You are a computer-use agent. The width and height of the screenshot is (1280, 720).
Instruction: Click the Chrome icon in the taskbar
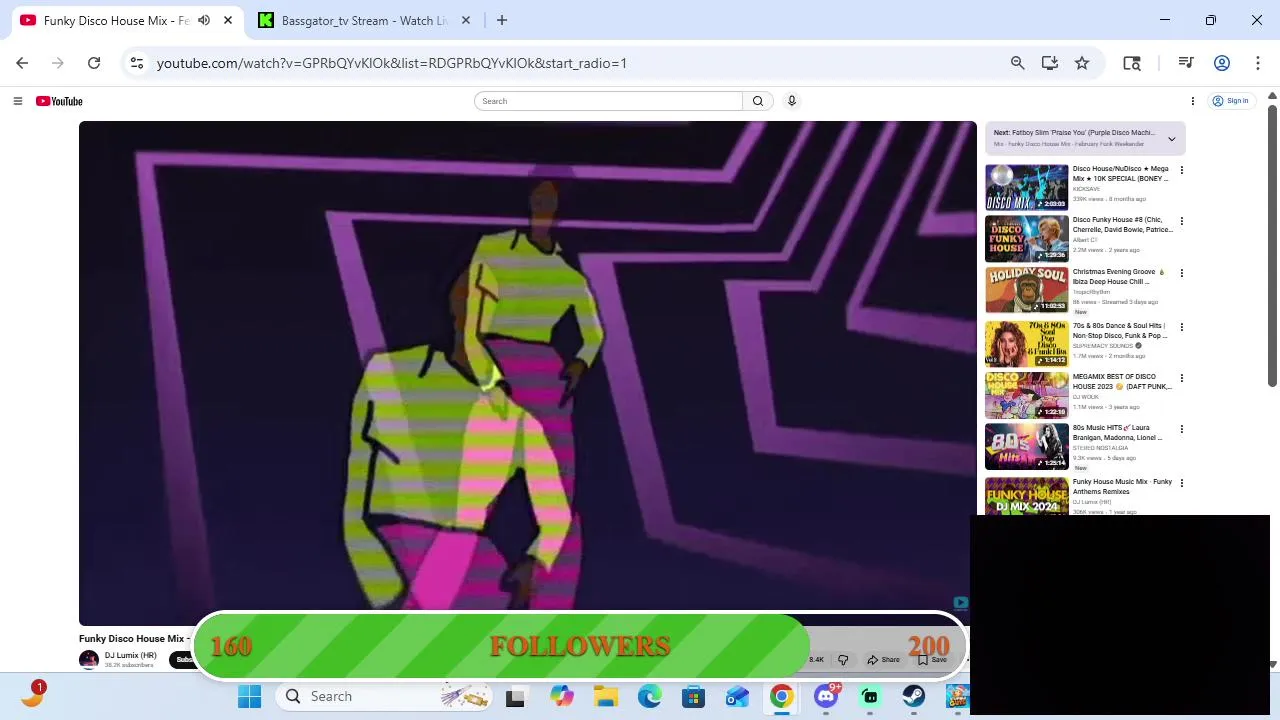click(x=782, y=696)
